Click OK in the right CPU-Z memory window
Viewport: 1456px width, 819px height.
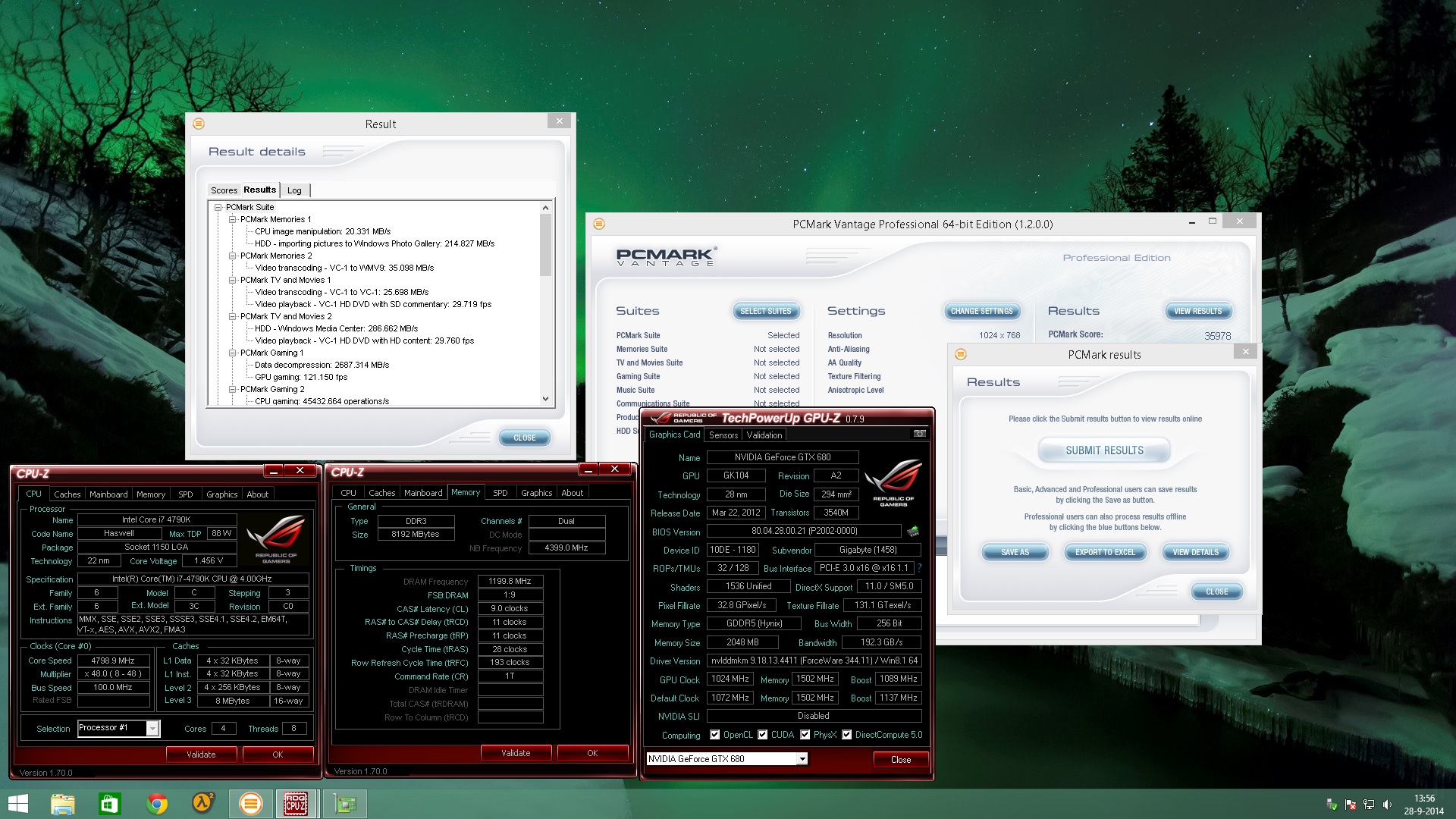(592, 753)
